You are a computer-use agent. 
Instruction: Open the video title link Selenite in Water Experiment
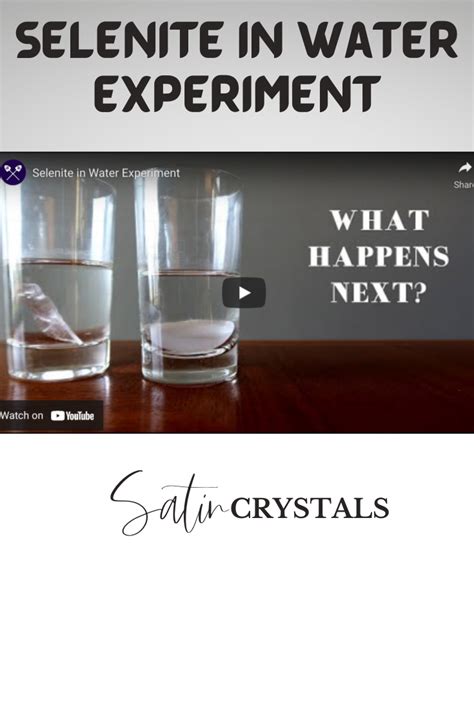(x=106, y=173)
